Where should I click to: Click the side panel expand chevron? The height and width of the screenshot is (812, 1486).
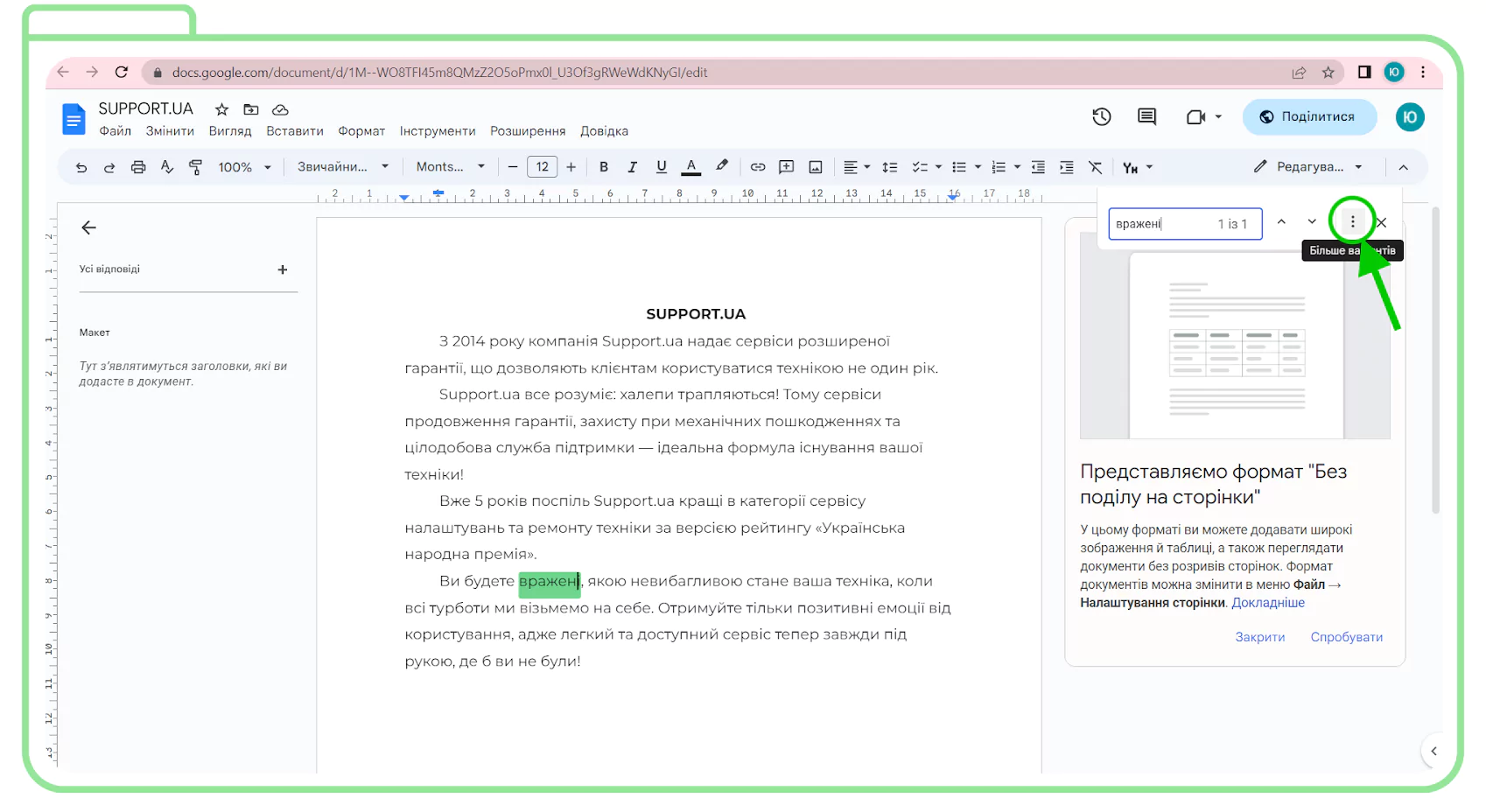(1433, 751)
